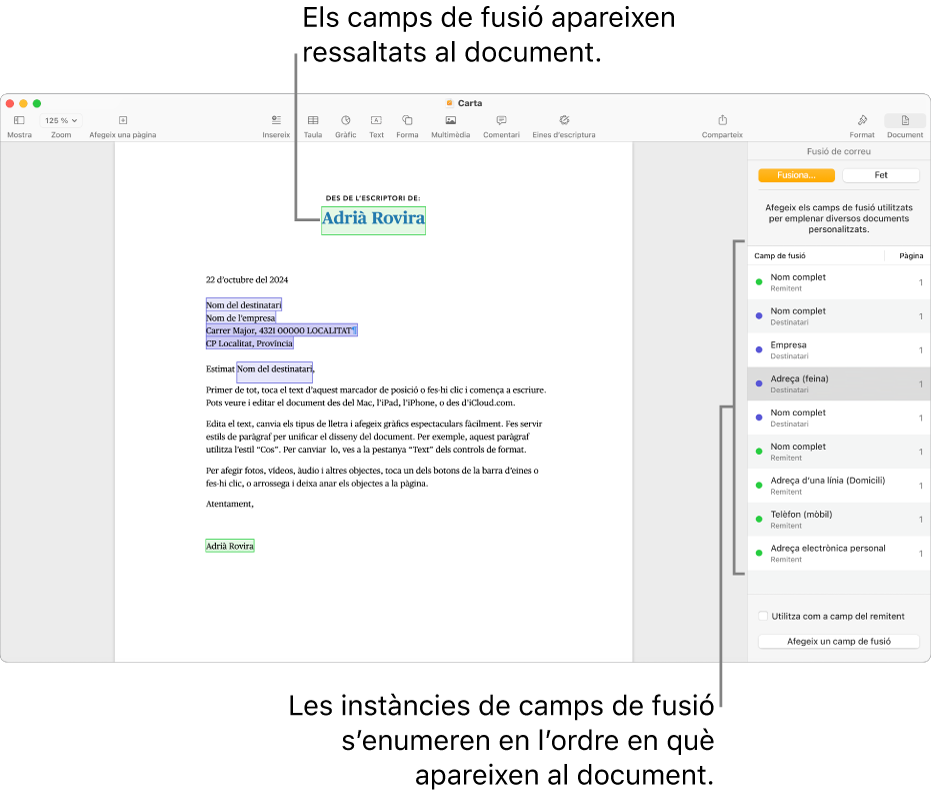Insert a table with Taula icon

(313, 121)
